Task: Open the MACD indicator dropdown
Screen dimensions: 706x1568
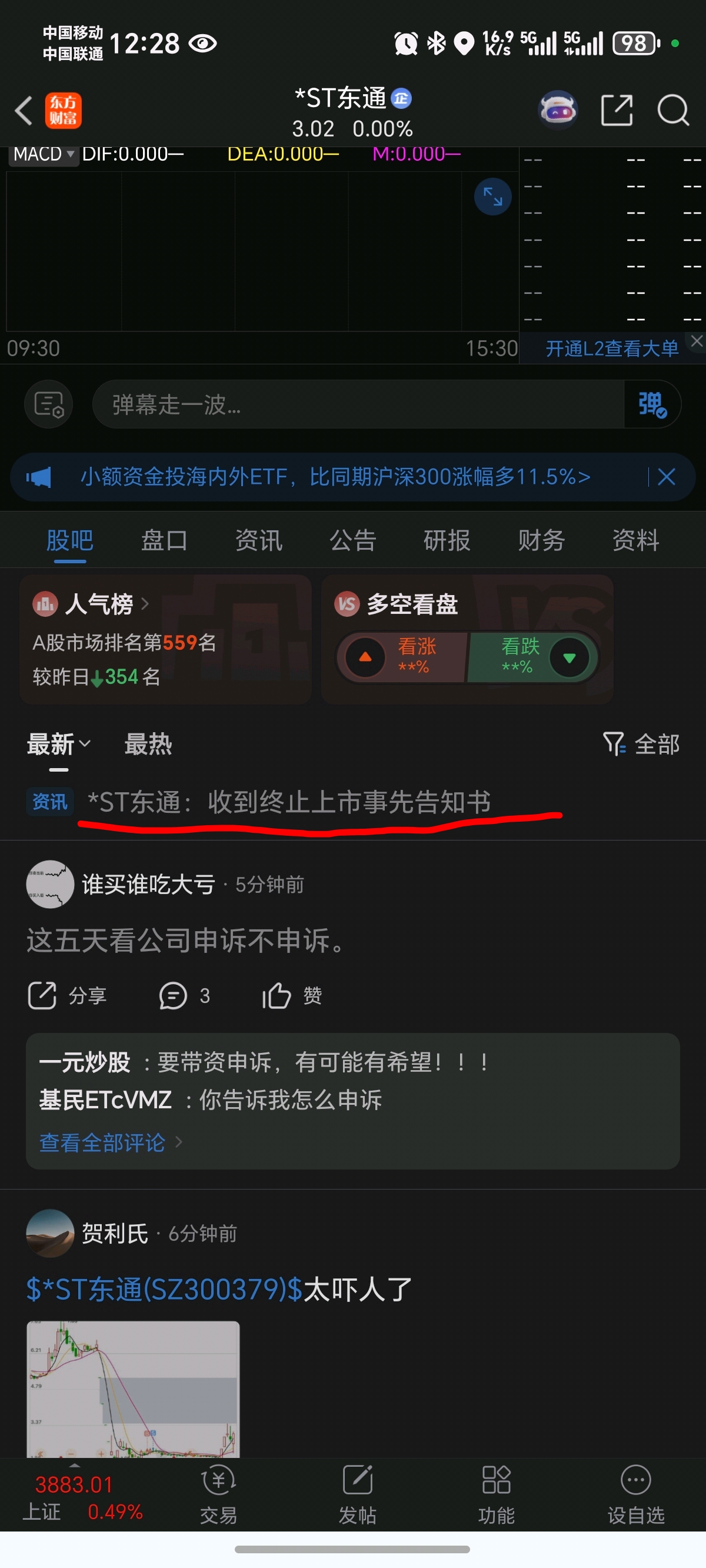Action: tap(44, 155)
